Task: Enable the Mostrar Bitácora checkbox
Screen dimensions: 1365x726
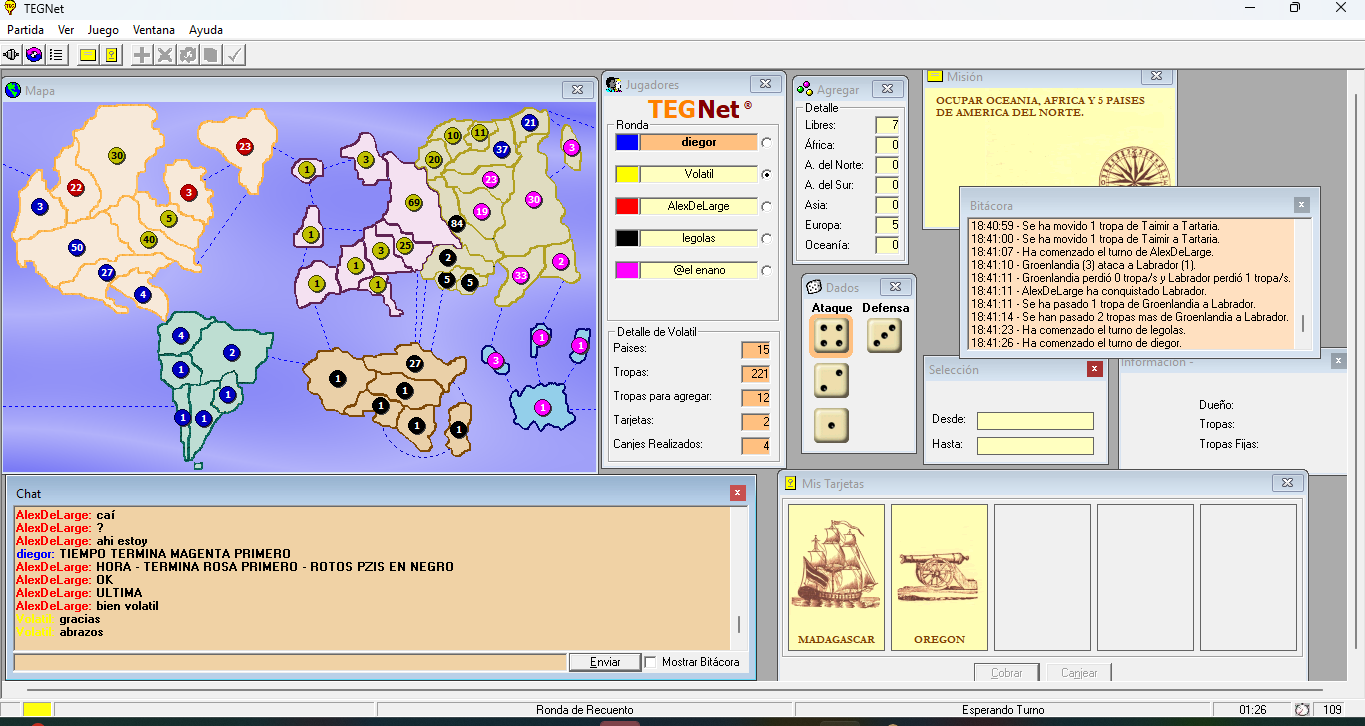Action: point(651,662)
